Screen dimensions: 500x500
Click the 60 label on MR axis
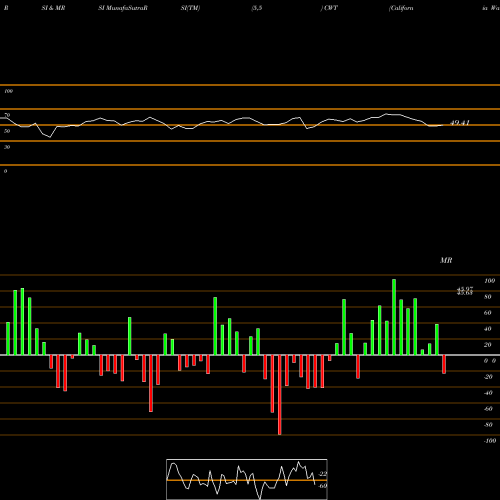click(488, 313)
